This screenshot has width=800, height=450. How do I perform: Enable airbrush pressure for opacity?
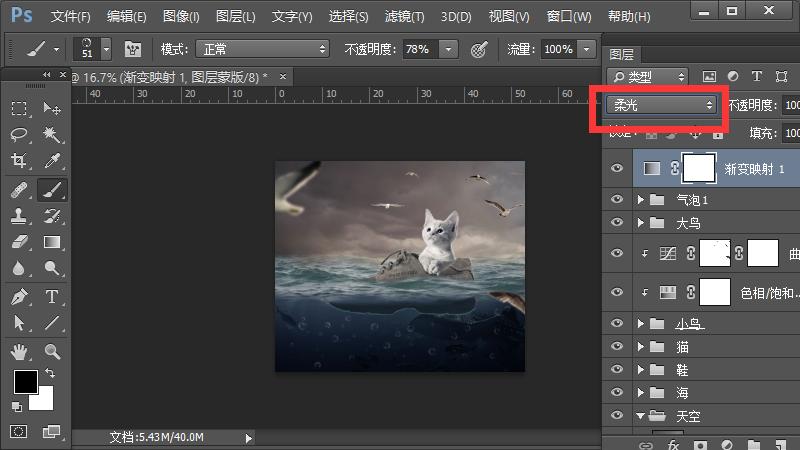479,49
